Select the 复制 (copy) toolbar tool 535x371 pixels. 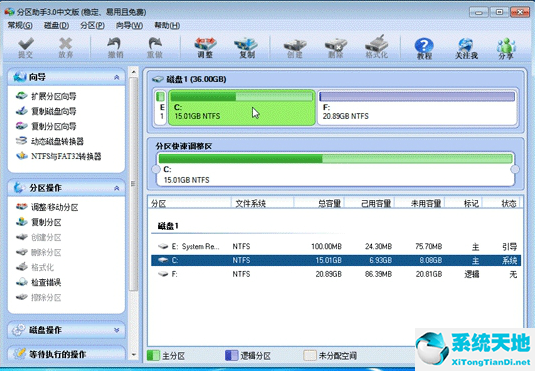(246, 47)
